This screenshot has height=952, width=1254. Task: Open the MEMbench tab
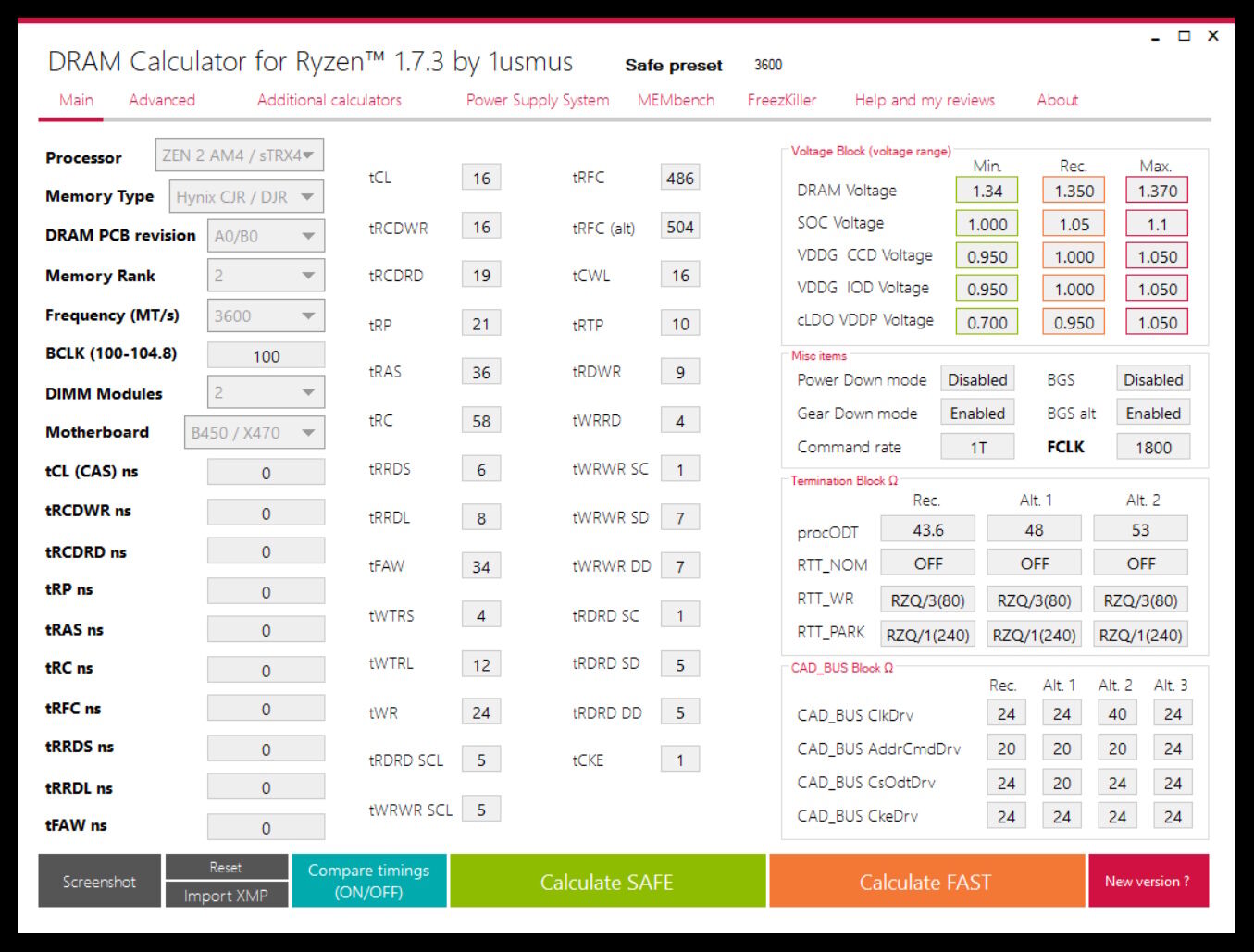point(676,100)
